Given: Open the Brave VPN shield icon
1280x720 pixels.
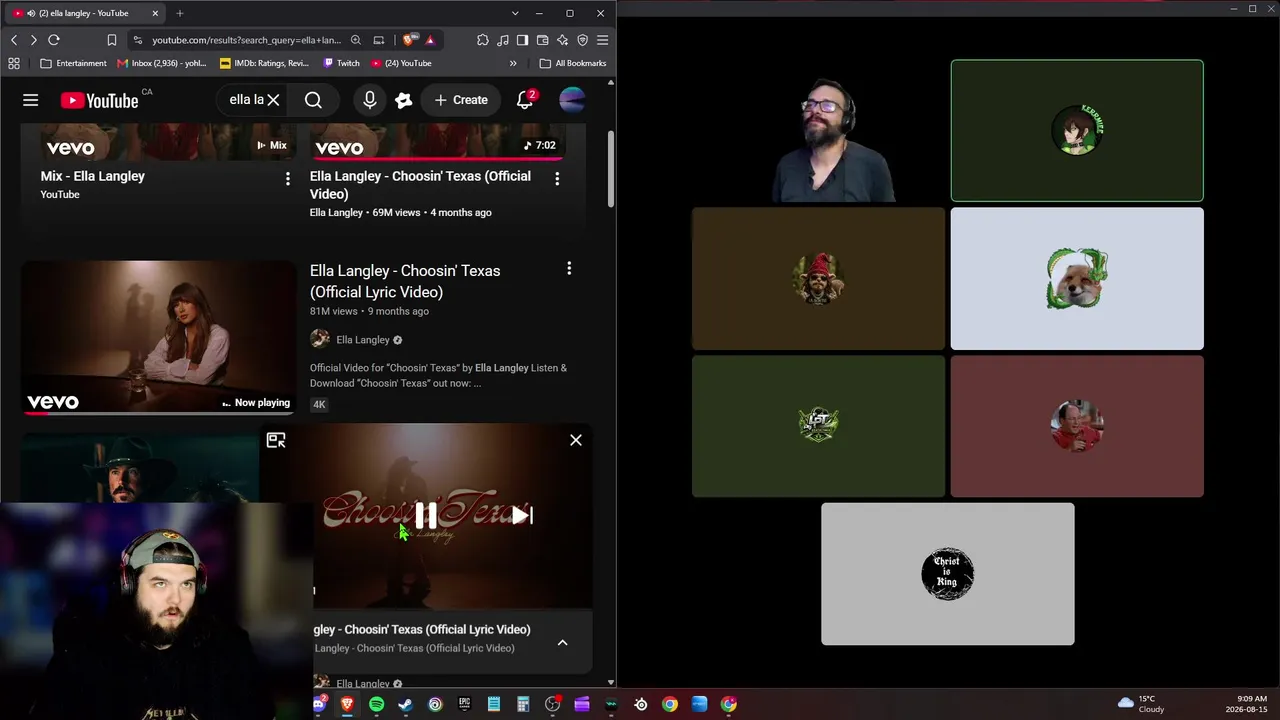Looking at the screenshot, I should tap(583, 40).
